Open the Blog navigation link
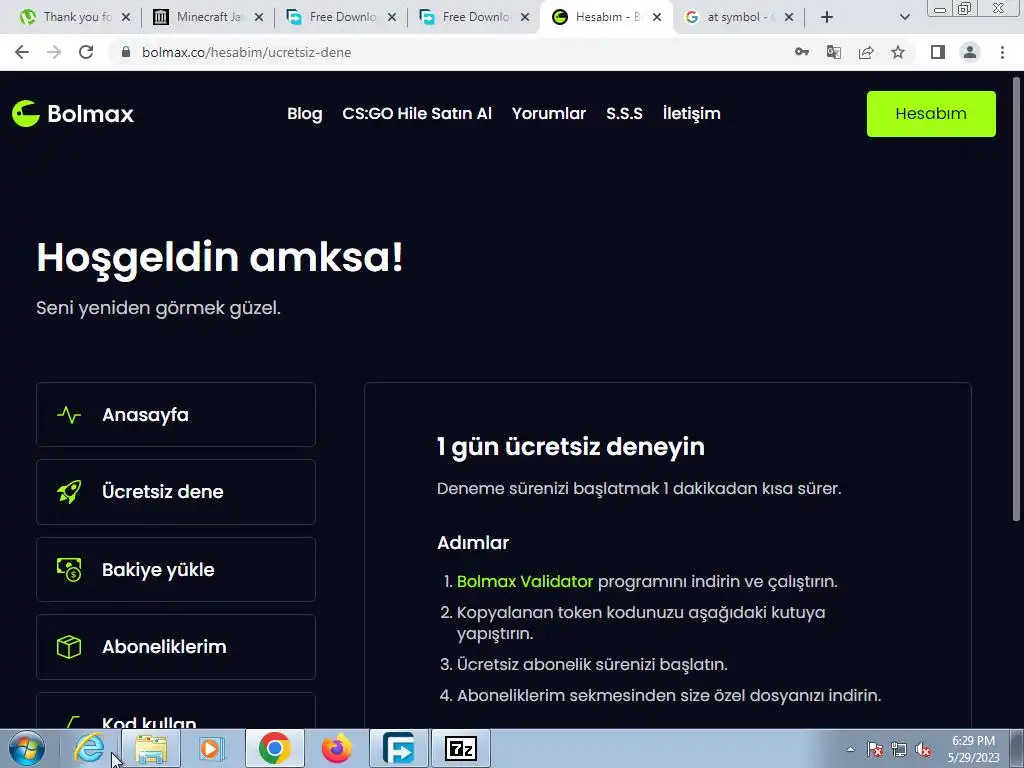 [x=304, y=114]
